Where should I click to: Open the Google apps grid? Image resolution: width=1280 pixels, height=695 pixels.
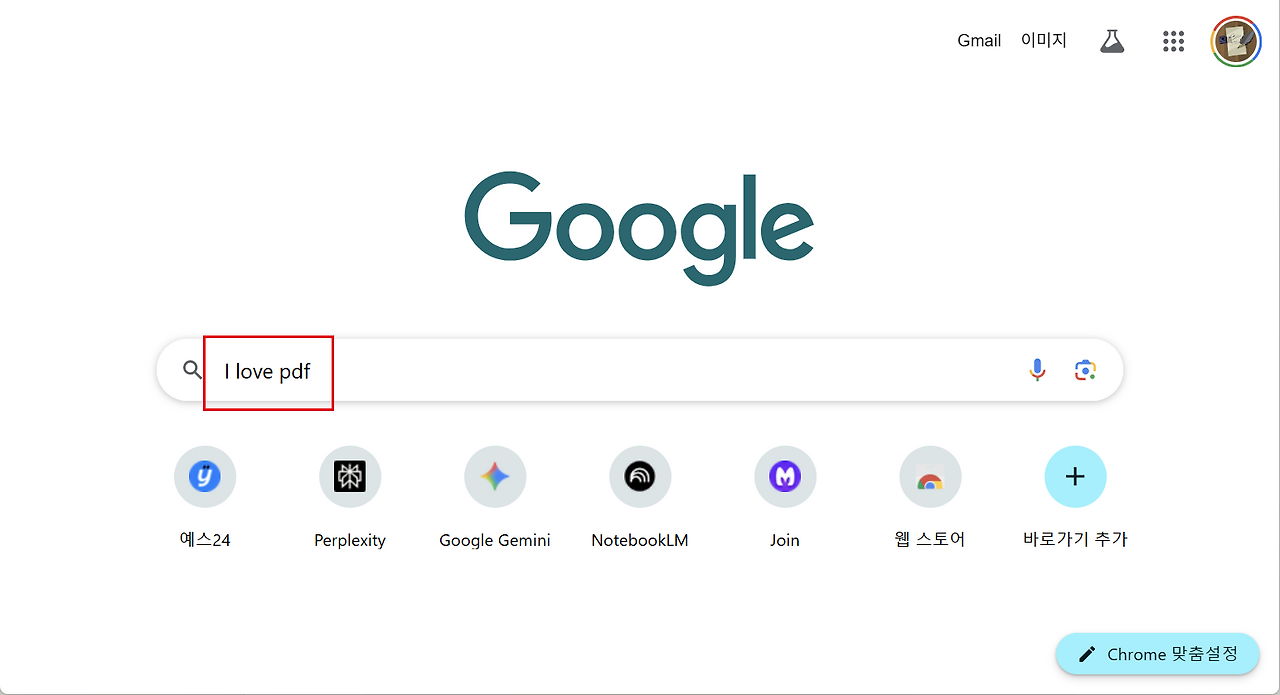click(x=1173, y=41)
